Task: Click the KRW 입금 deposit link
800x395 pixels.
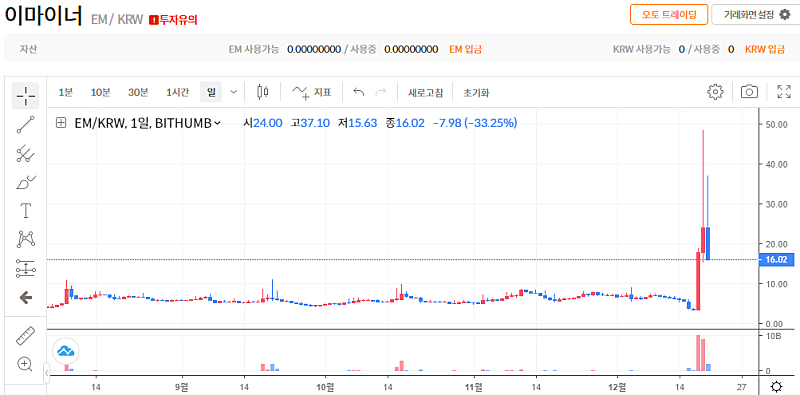Action: coord(765,50)
